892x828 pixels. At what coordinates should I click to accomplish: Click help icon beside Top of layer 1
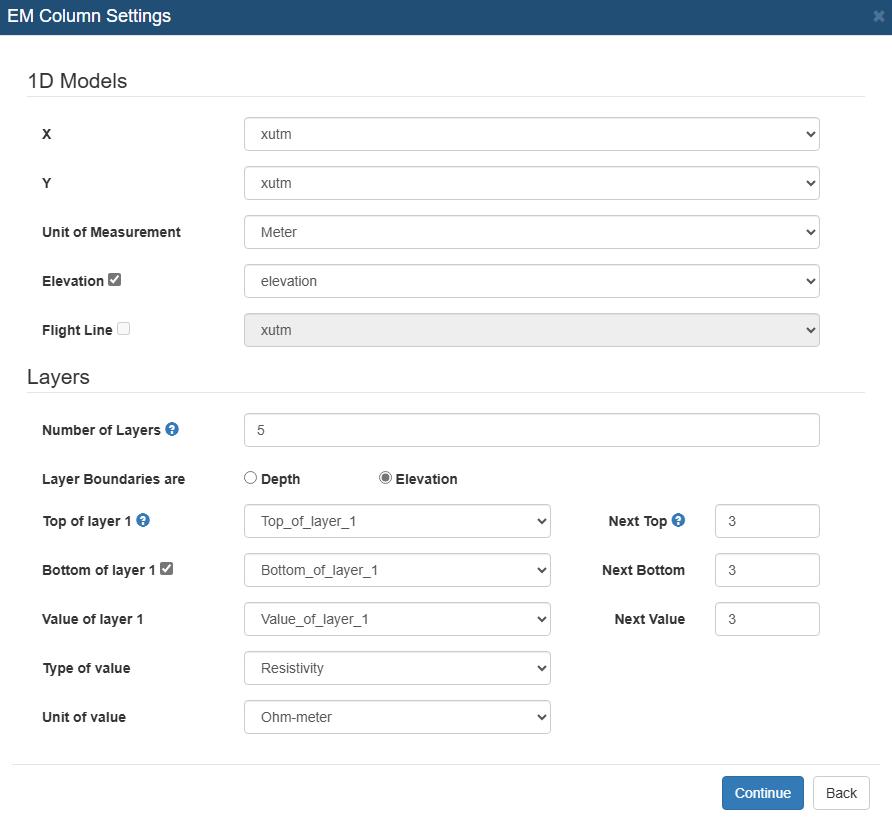[x=143, y=520]
